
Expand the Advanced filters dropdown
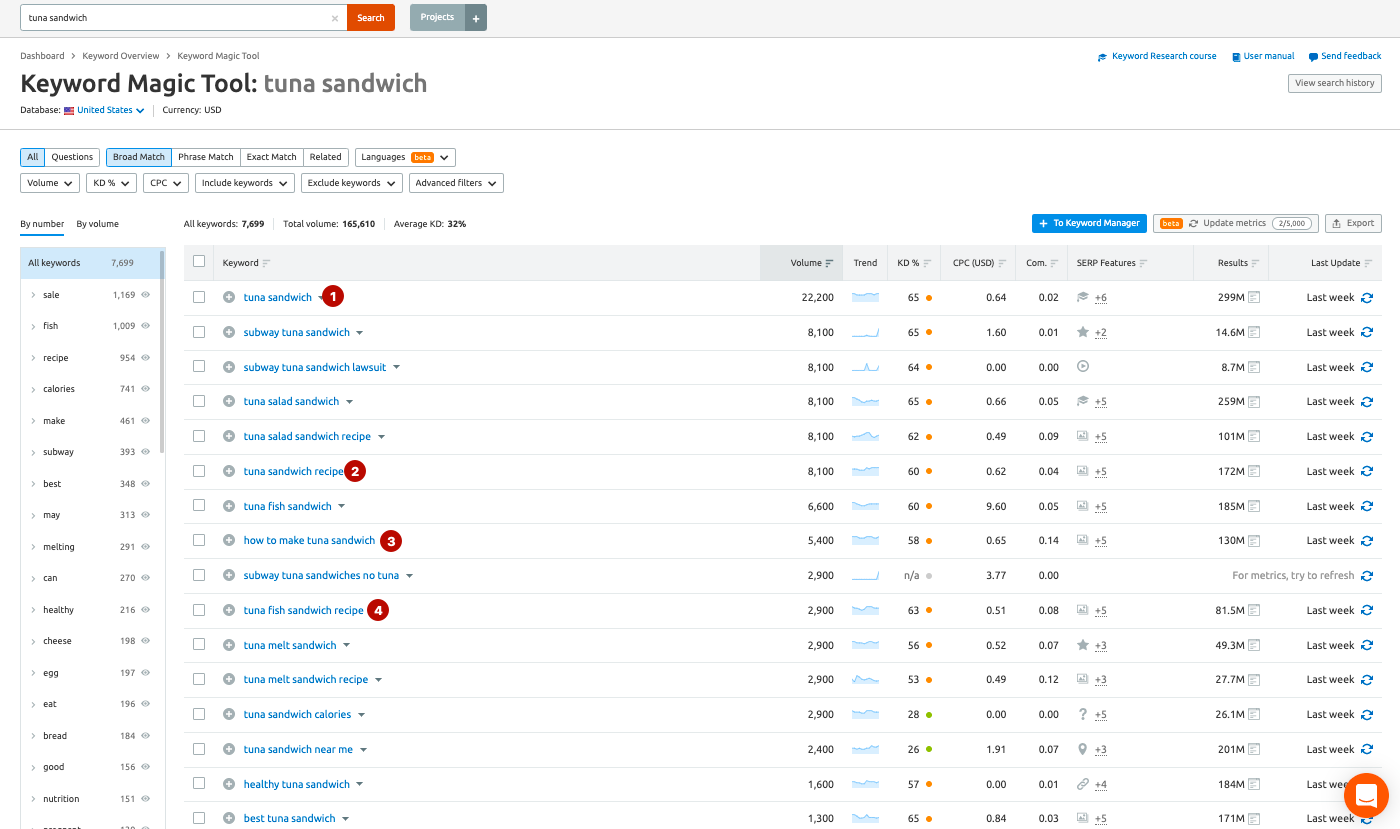(455, 183)
